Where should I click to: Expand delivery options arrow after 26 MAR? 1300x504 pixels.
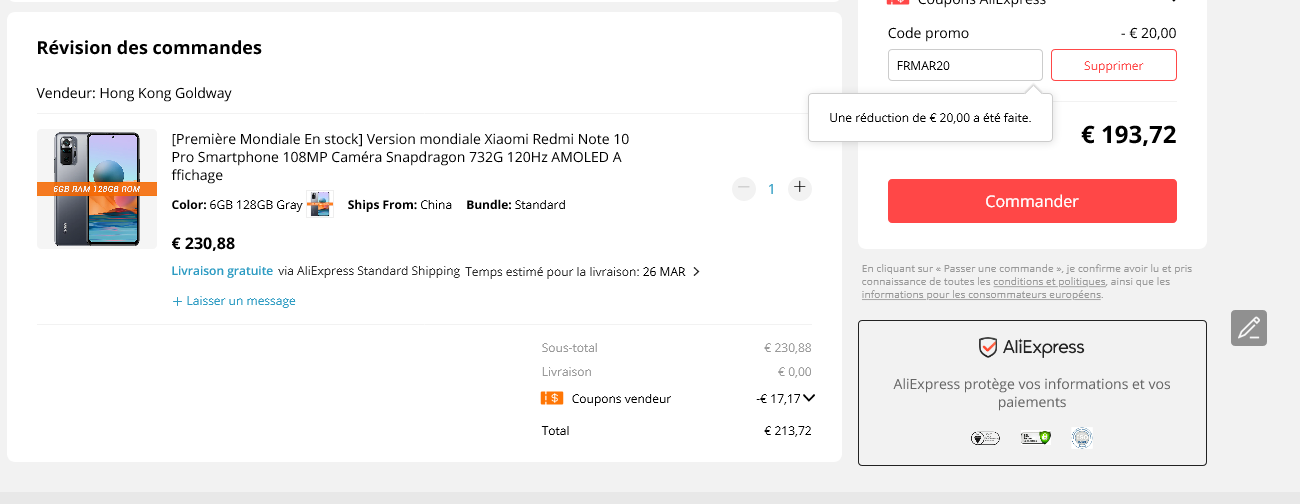coord(696,271)
